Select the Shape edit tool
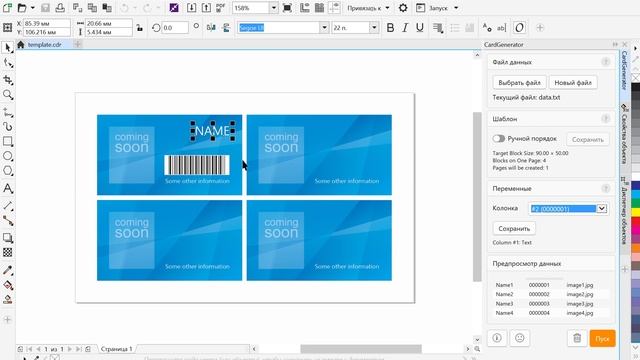Viewport: 640px width, 360px height. (x=8, y=63)
